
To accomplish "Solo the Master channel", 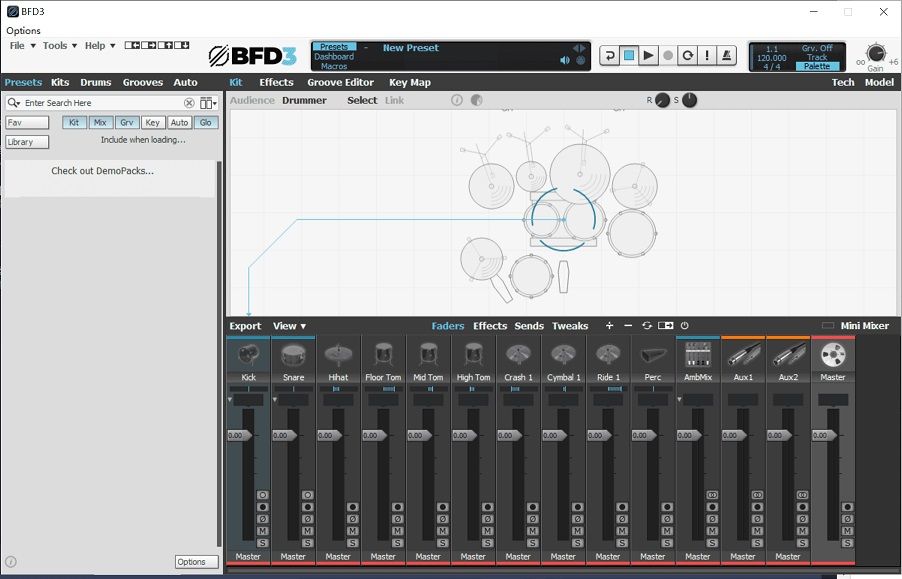I will pos(847,543).
